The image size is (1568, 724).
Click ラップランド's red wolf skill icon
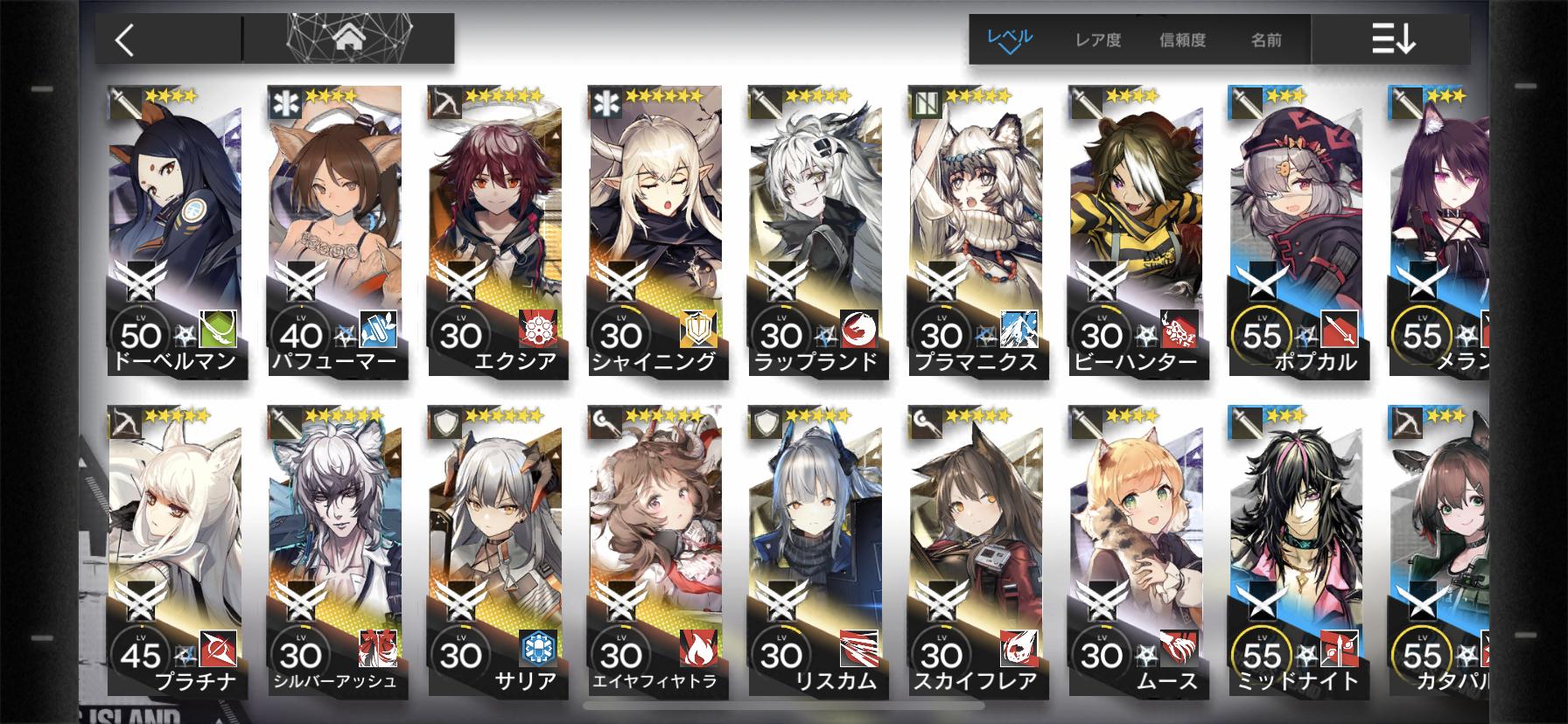click(857, 329)
